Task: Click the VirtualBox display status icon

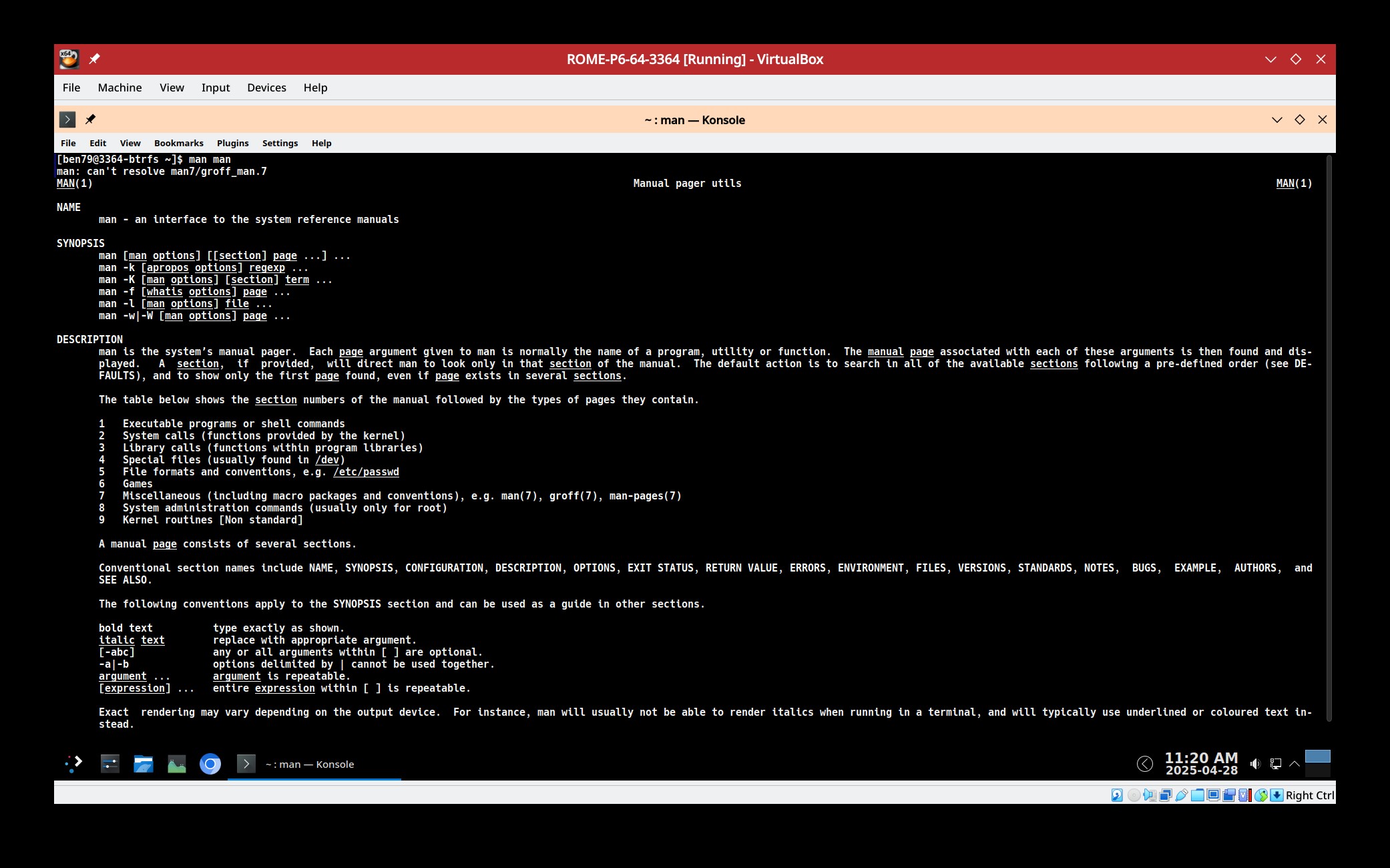Action: click(x=1214, y=795)
